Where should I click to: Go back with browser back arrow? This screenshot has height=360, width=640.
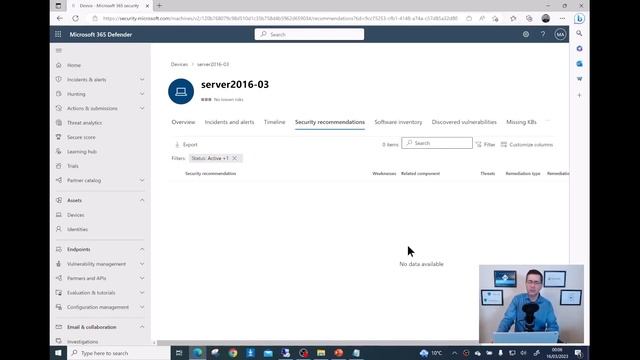tap(60, 18)
